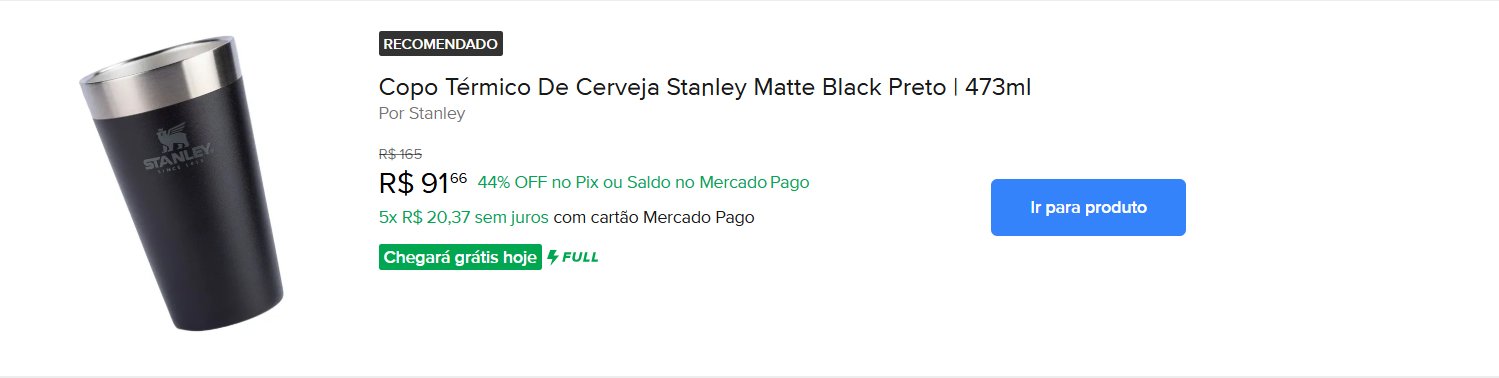Click the 473ml portion of the title
This screenshot has width=1499, height=378.
pyautogui.click(x=997, y=87)
